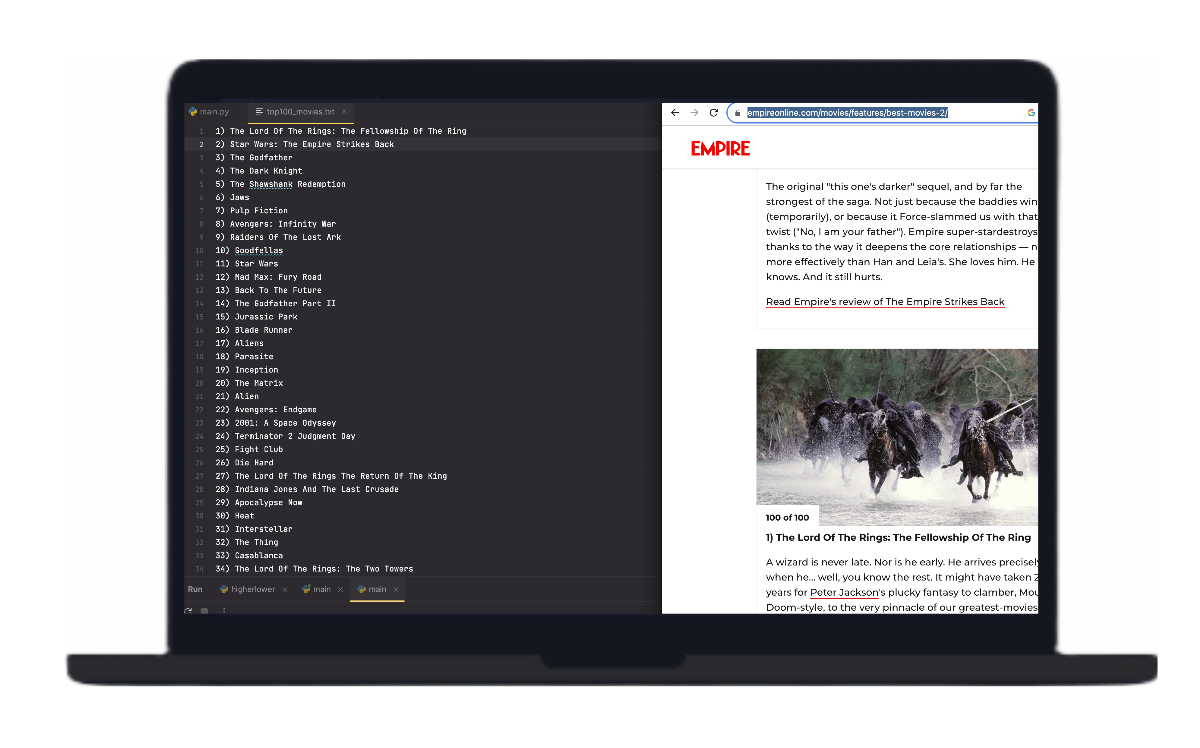The height and width of the screenshot is (748, 1200).
Task: Close the active main run tab
Action: coord(396,590)
